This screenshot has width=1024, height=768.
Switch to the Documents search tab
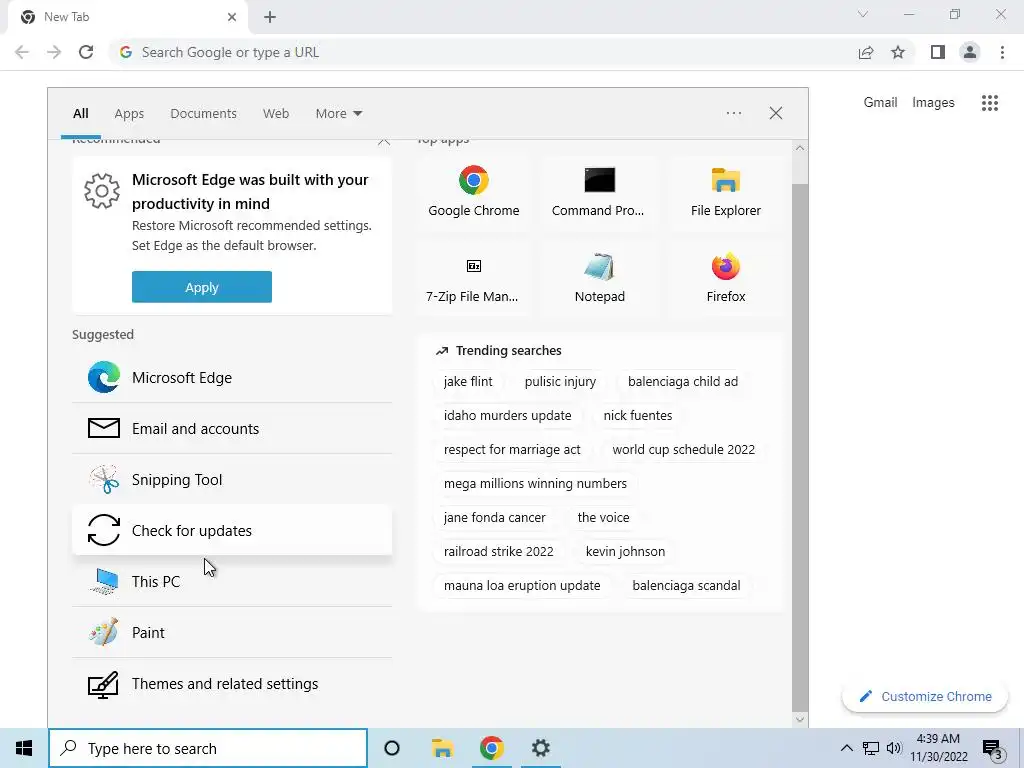pos(203,114)
